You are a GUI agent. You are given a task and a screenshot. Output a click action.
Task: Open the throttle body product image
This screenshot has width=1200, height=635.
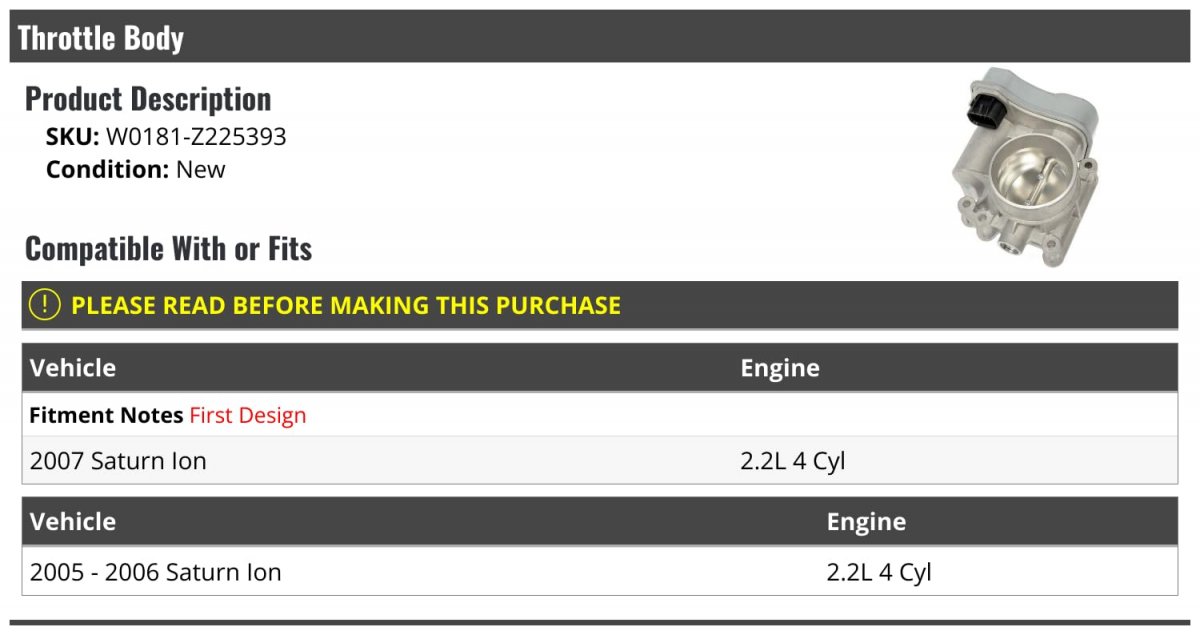(1023, 167)
